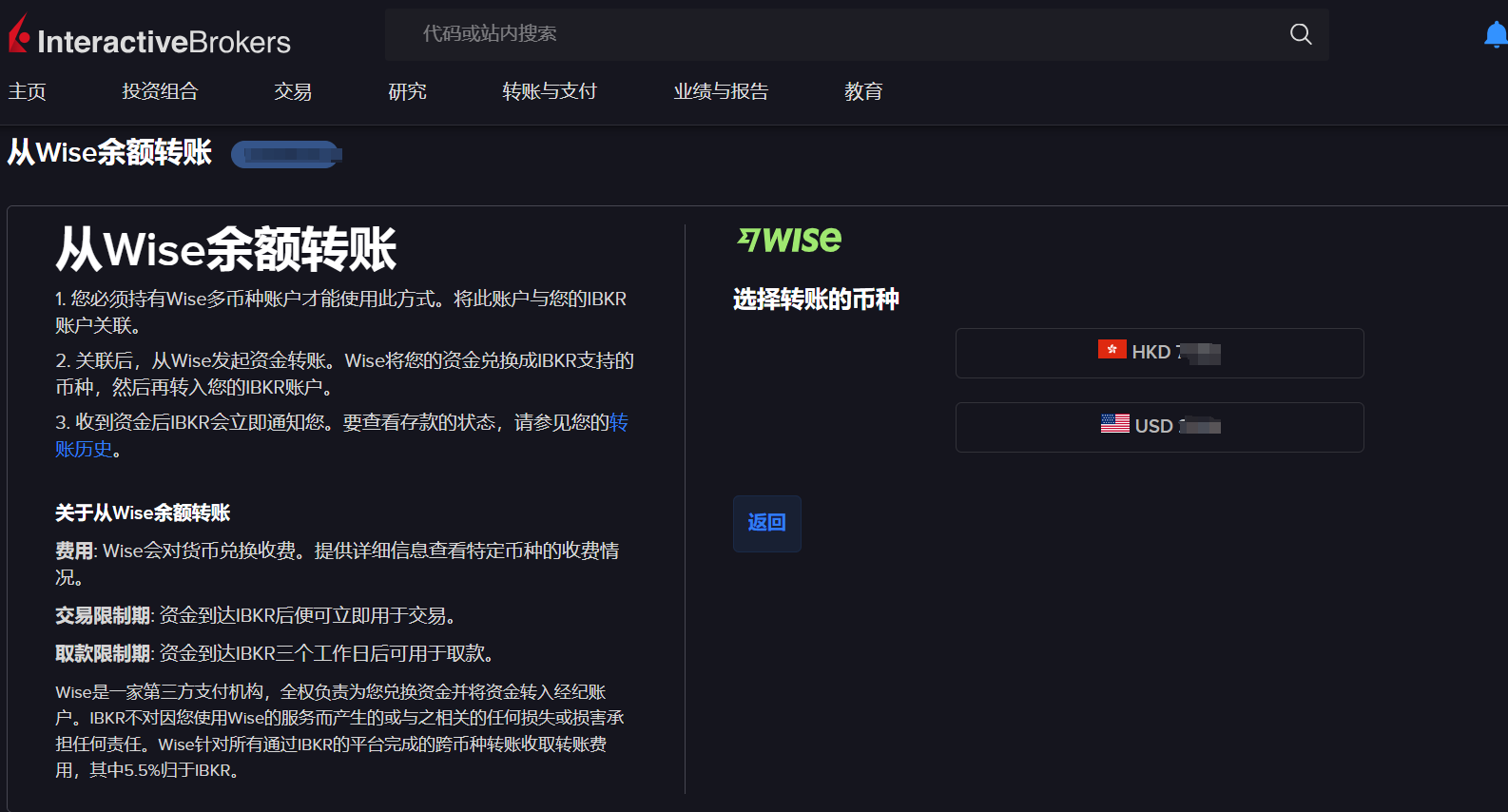Click the 交易限制期 line
The image size is (1508, 812).
click(x=257, y=616)
